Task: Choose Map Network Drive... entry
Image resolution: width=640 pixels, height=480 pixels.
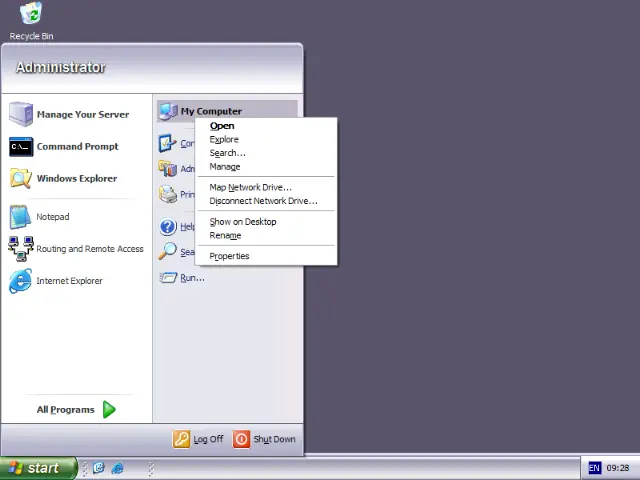Action: pos(266,187)
